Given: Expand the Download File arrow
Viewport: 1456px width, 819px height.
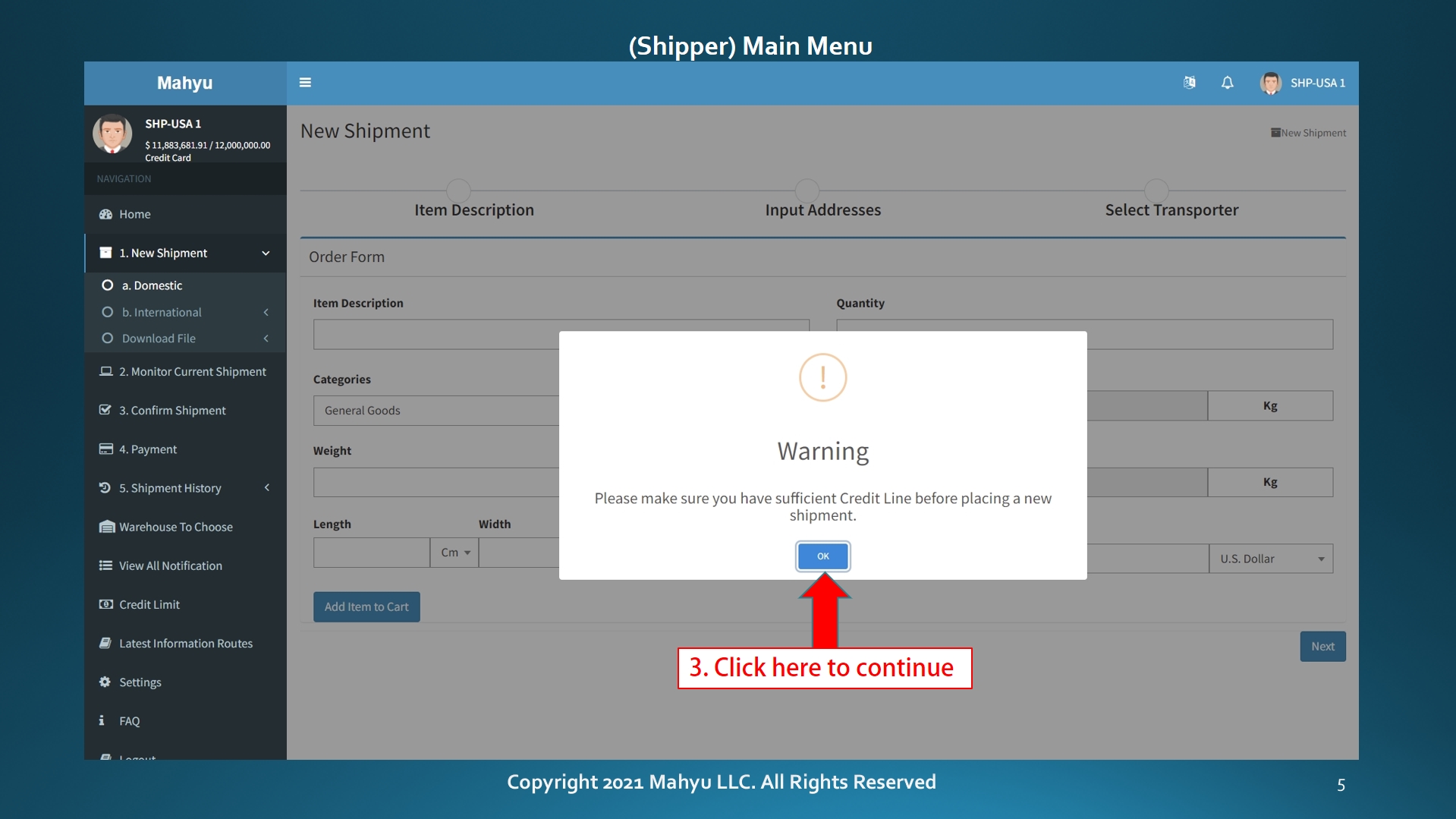Looking at the screenshot, I should [x=266, y=339].
